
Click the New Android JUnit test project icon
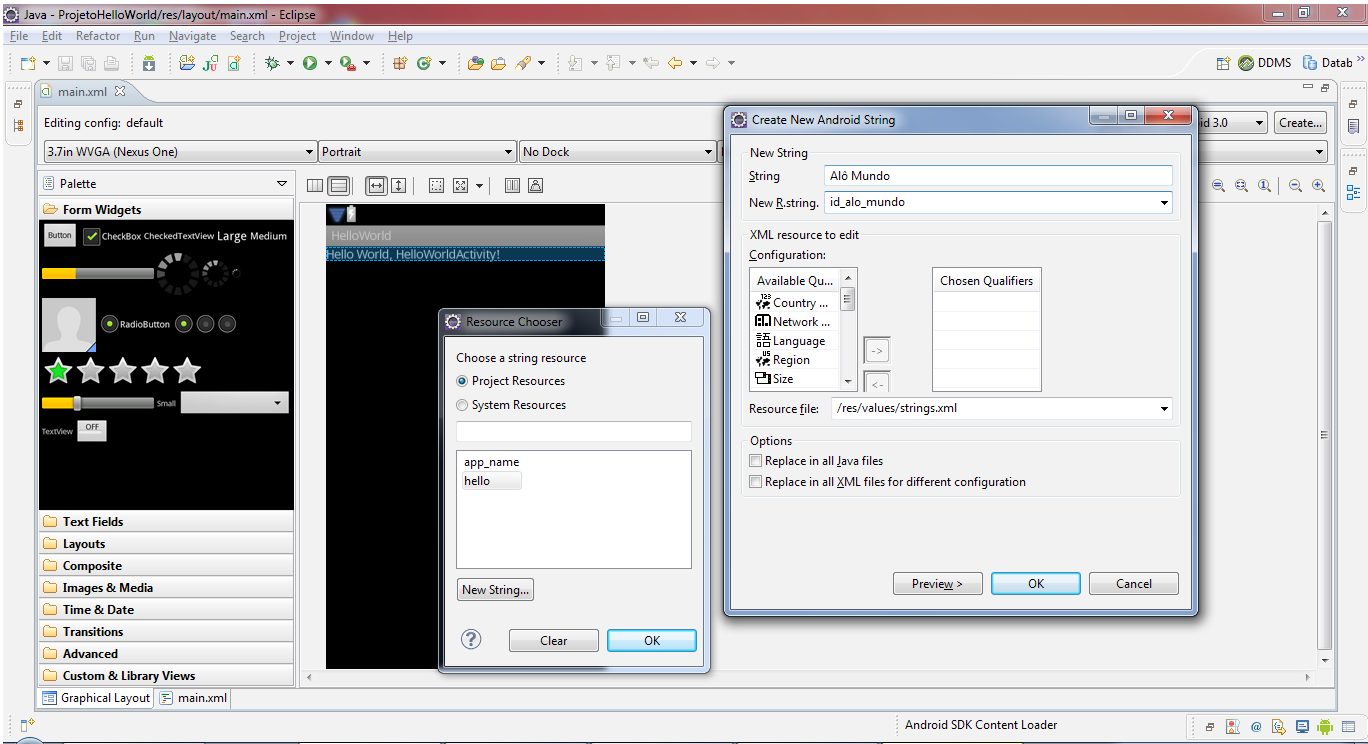click(210, 63)
